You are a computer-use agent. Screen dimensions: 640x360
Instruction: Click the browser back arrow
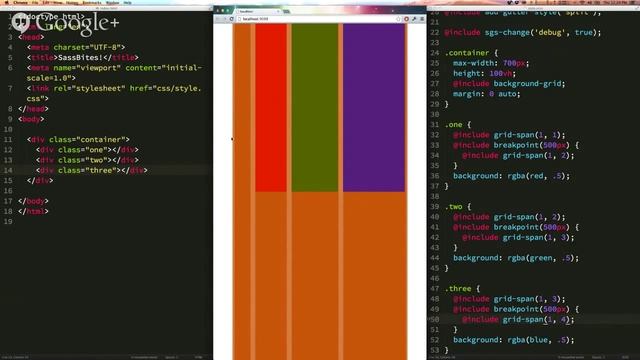pyautogui.click(x=218, y=19)
